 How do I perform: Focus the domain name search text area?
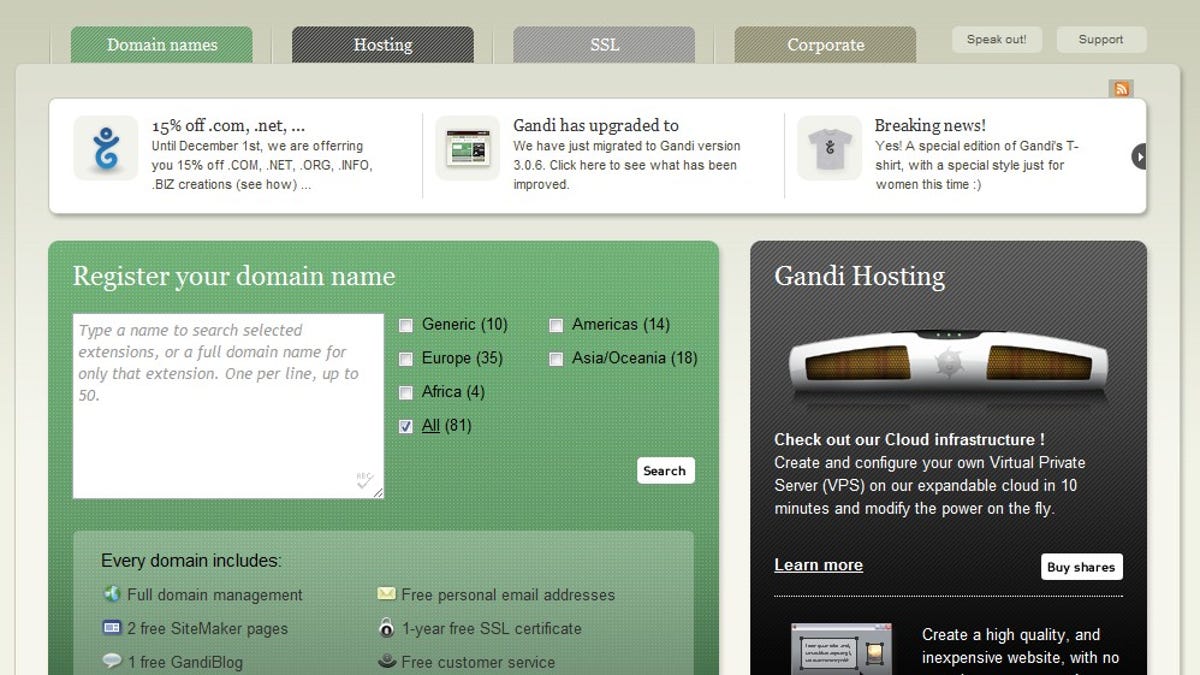[228, 406]
